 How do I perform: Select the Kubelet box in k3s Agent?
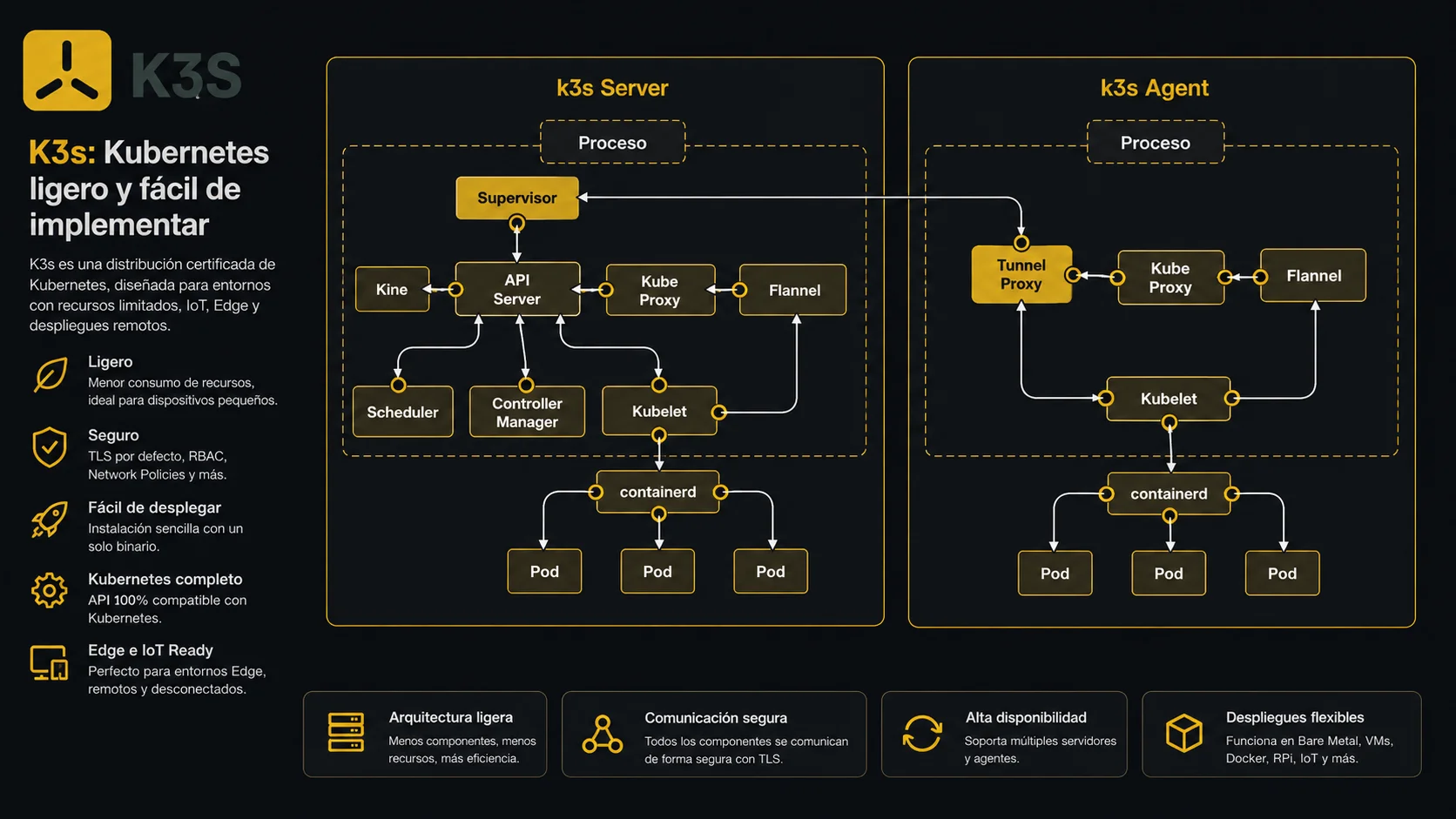[x=1169, y=399]
